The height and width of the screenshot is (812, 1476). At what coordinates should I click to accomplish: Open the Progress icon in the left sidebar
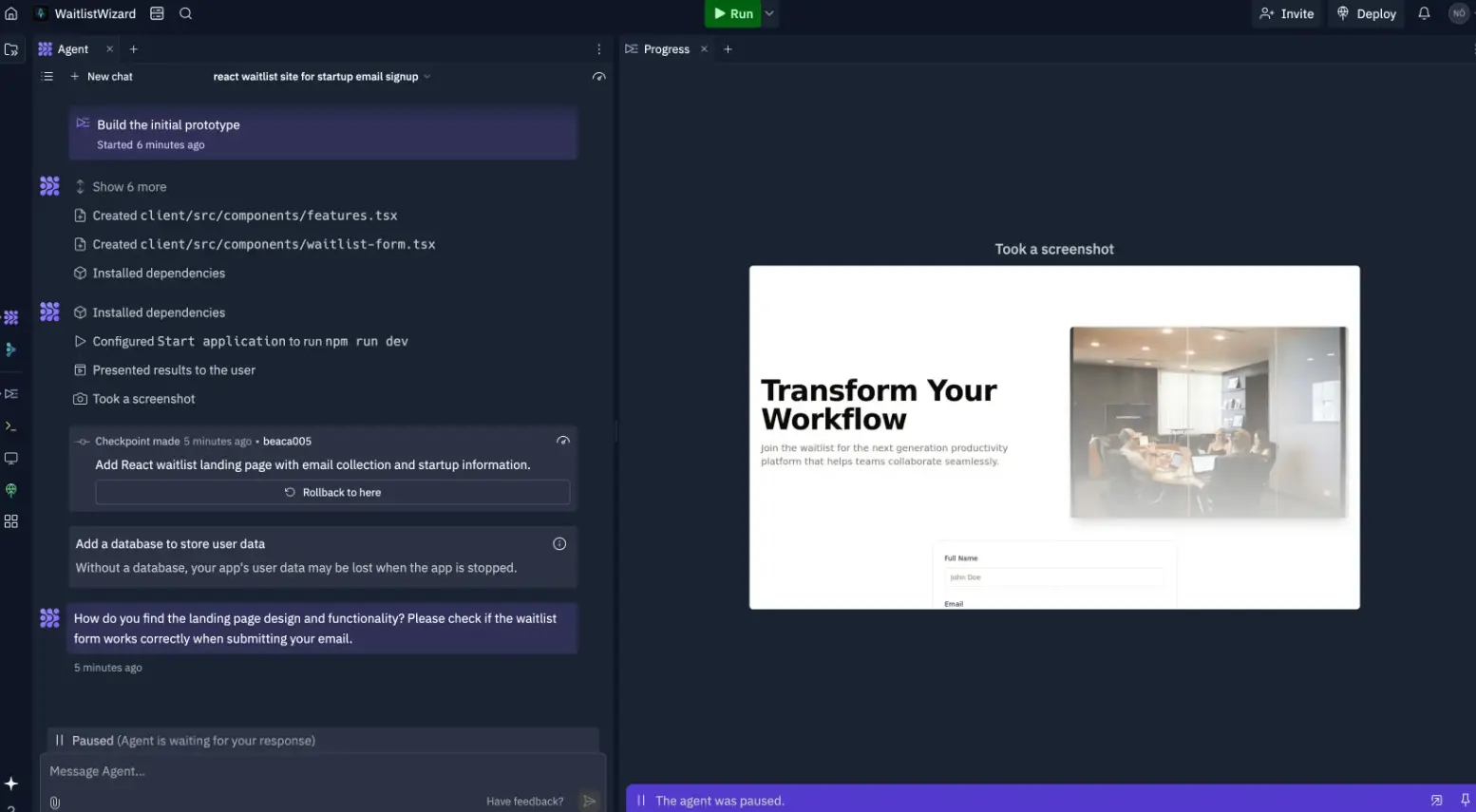pos(11,393)
